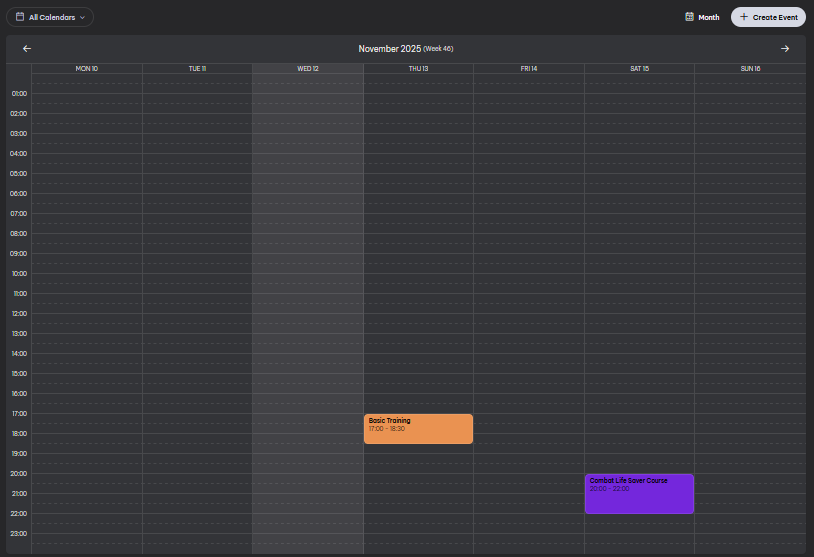Advance to next week with right arrow
The image size is (814, 557).
[785, 49]
